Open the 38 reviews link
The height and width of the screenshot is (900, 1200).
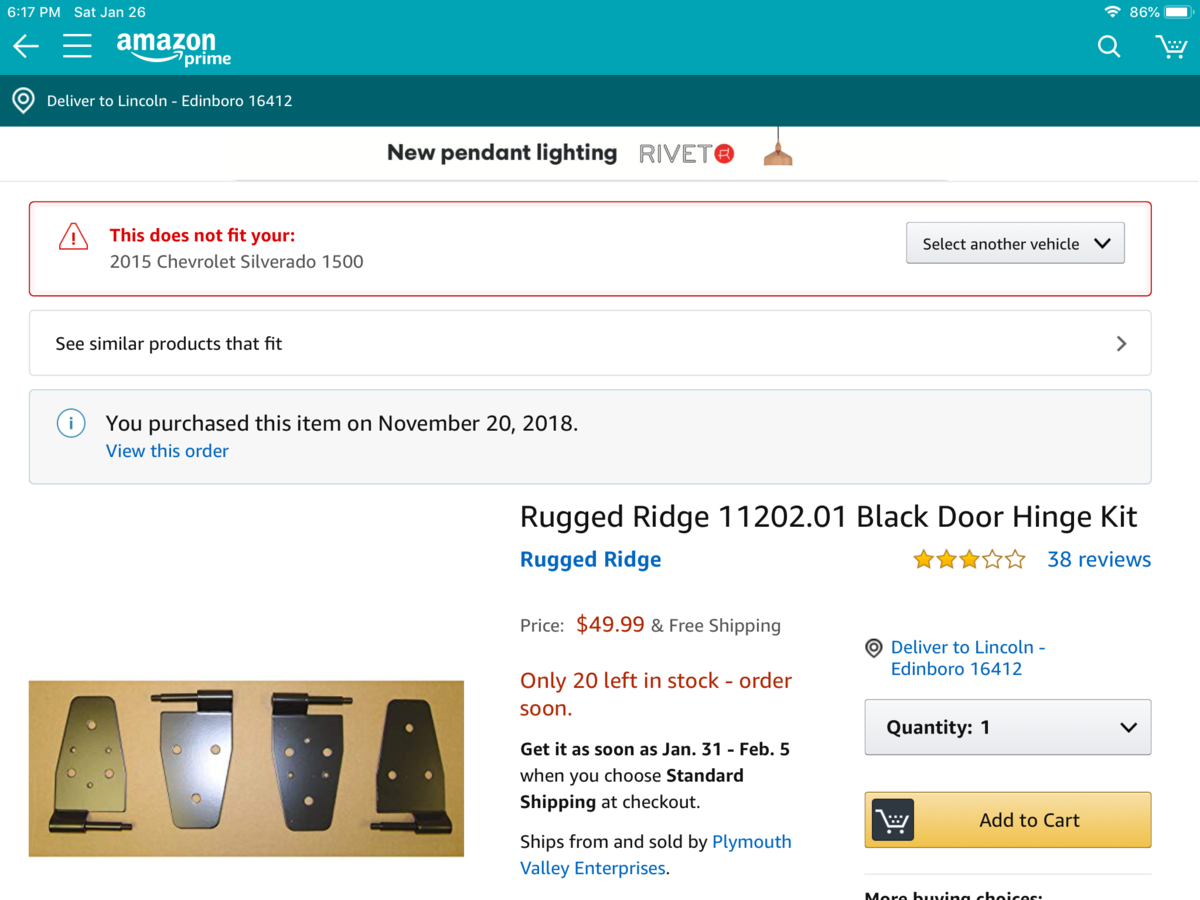coord(1098,560)
